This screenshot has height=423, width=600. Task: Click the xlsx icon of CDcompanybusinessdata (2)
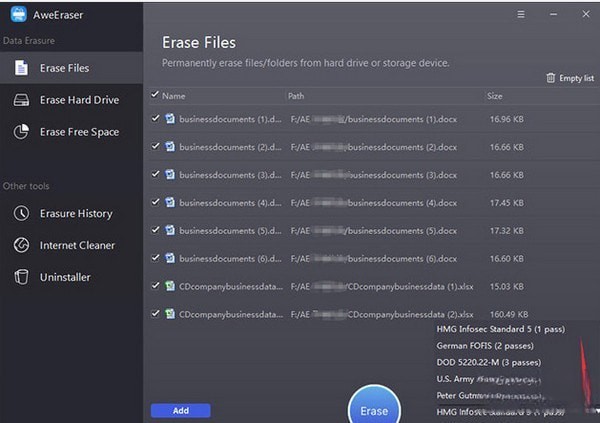click(170, 314)
